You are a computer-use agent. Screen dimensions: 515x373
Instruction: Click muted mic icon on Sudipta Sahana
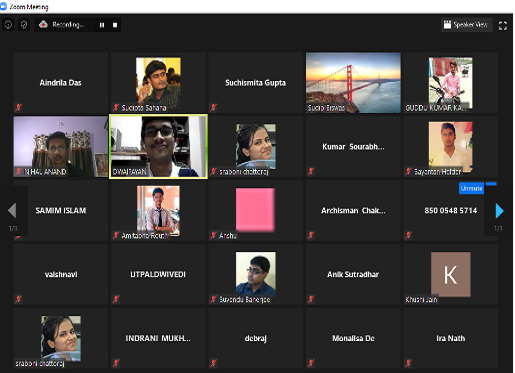116,107
